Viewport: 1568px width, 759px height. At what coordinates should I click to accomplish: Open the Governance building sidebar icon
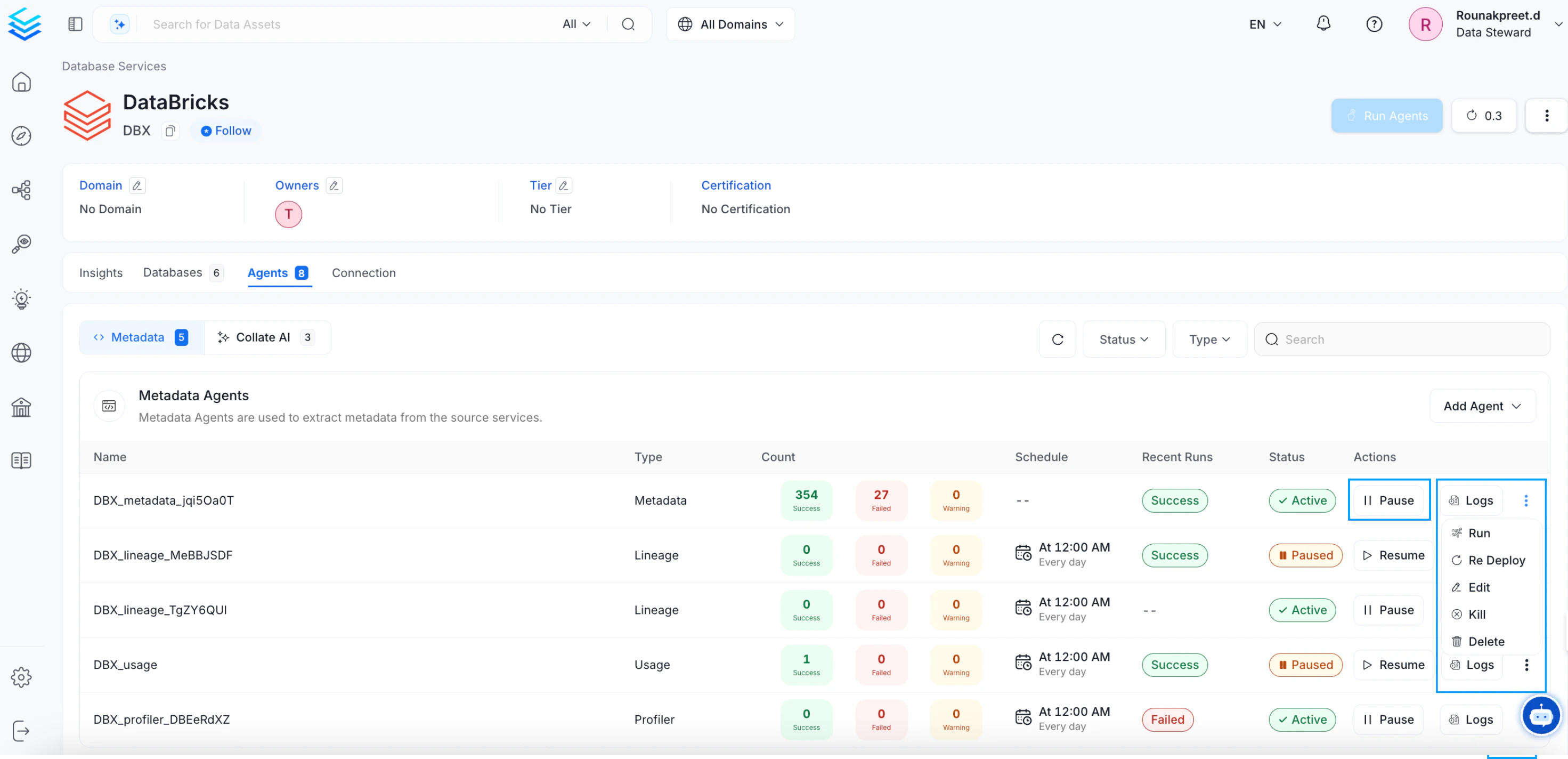(22, 407)
